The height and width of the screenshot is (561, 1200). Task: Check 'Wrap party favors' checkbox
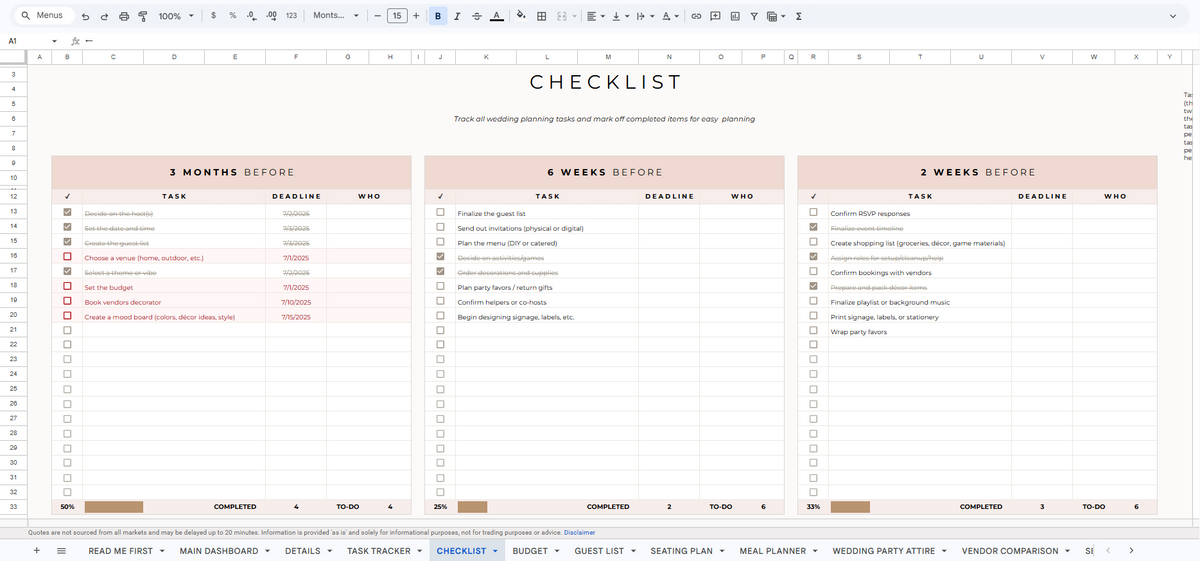pos(813,331)
